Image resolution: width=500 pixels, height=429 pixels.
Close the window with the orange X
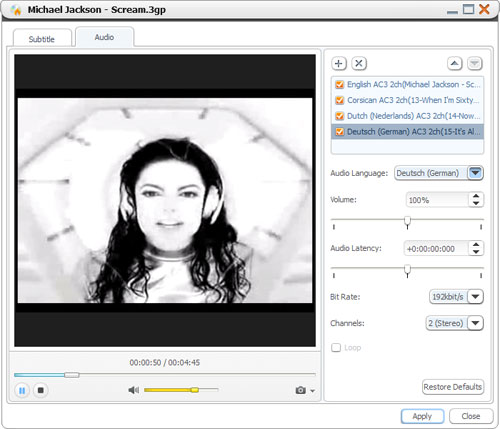click(x=484, y=9)
